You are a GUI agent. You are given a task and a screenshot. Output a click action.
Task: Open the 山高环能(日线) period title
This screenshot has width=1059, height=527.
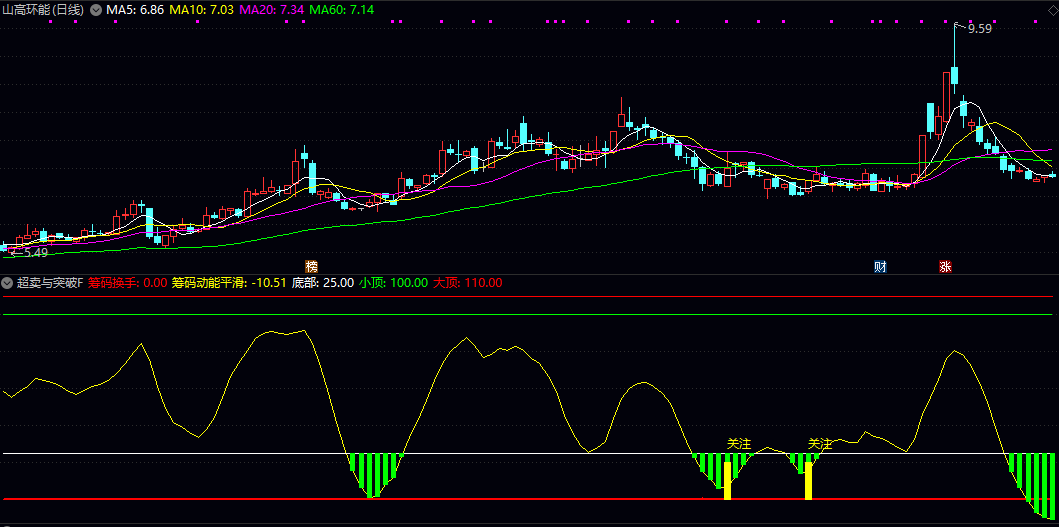coord(43,9)
